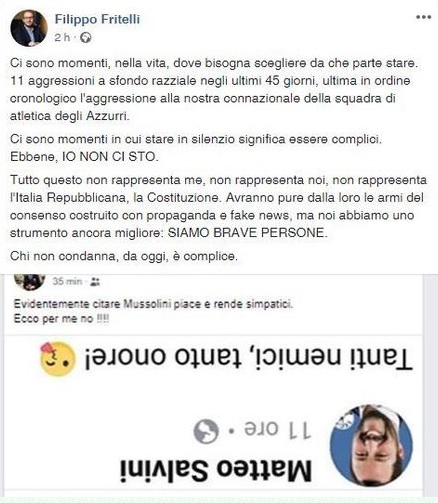Click the 'Tanti nemici, tanto onore!' text

click(x=248, y=359)
